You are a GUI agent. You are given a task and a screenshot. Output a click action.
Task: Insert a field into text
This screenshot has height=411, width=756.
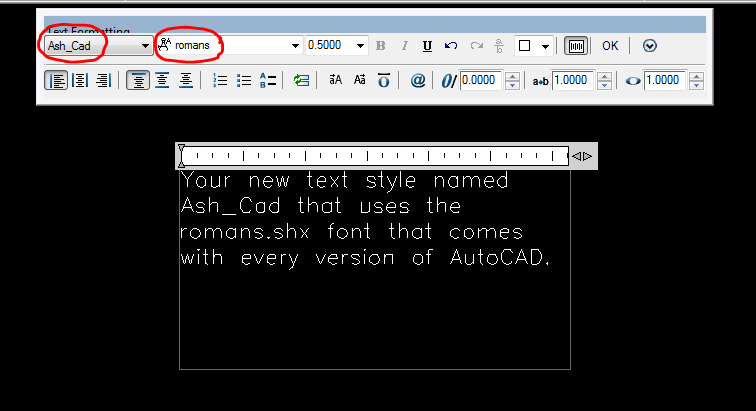pyautogui.click(x=301, y=80)
